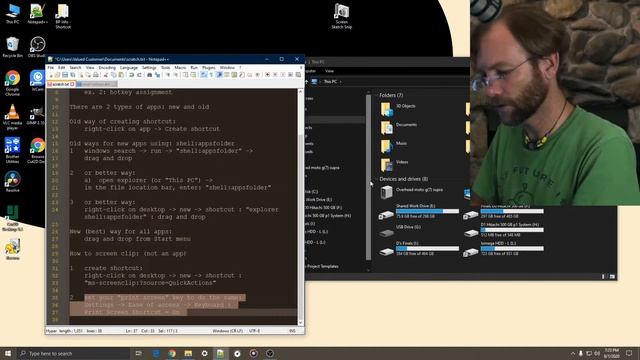This screenshot has width=640, height=360.
Task: Select the Documents folder in Explorer
Action: (x=399, y=128)
